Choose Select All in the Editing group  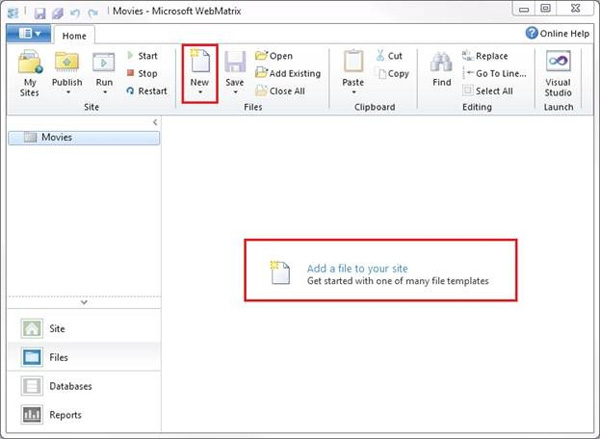(x=488, y=91)
